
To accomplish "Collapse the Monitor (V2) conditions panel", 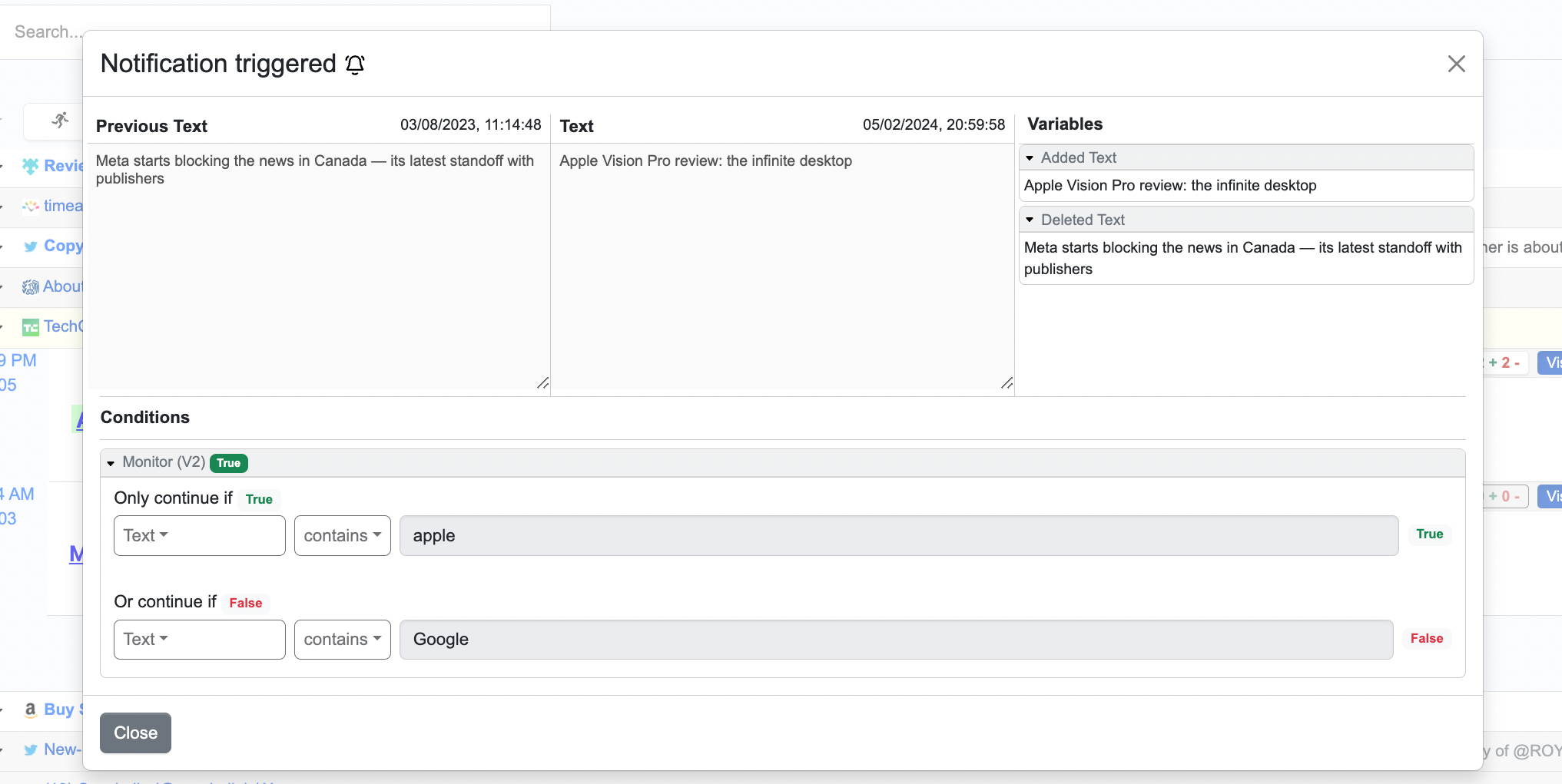I will 112,462.
